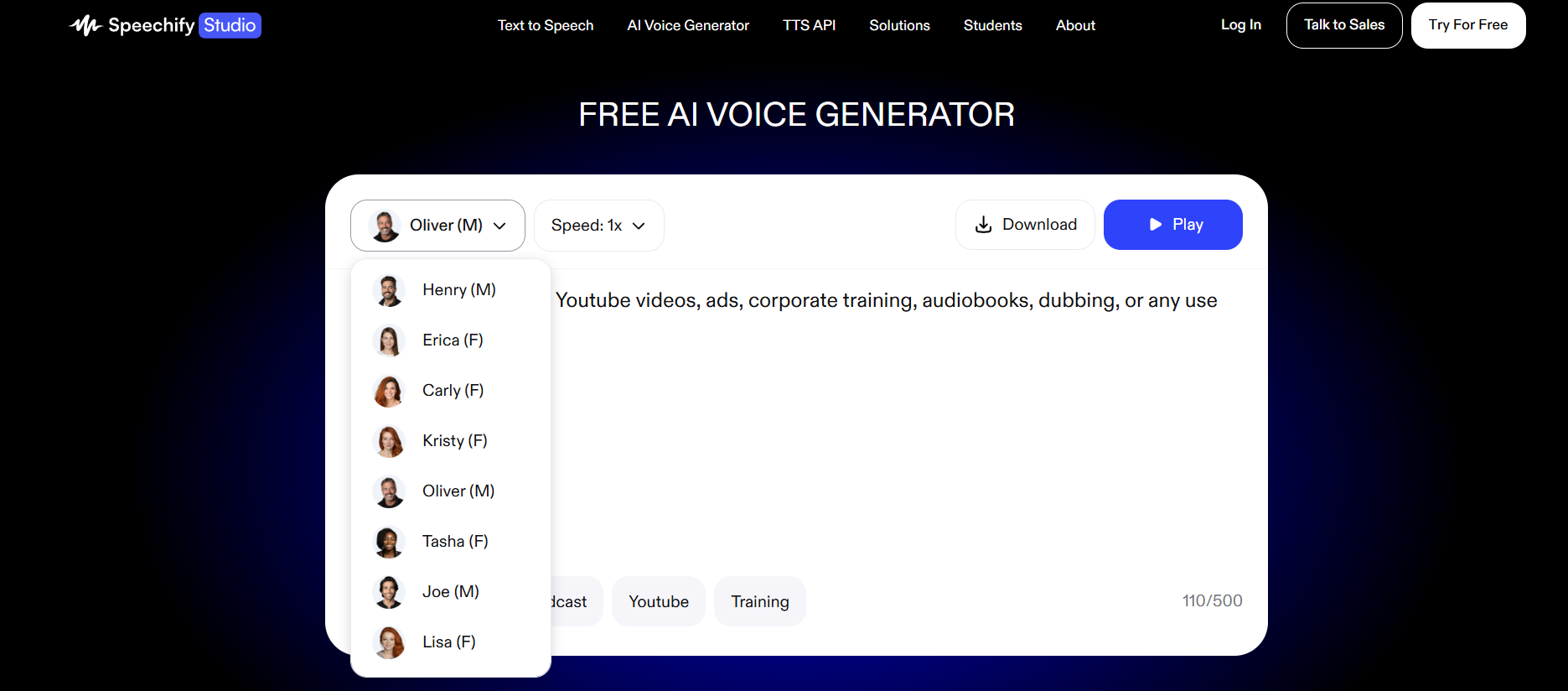Select Lisa (F) avatar in voice list
This screenshot has width=1568, height=691.
click(389, 642)
